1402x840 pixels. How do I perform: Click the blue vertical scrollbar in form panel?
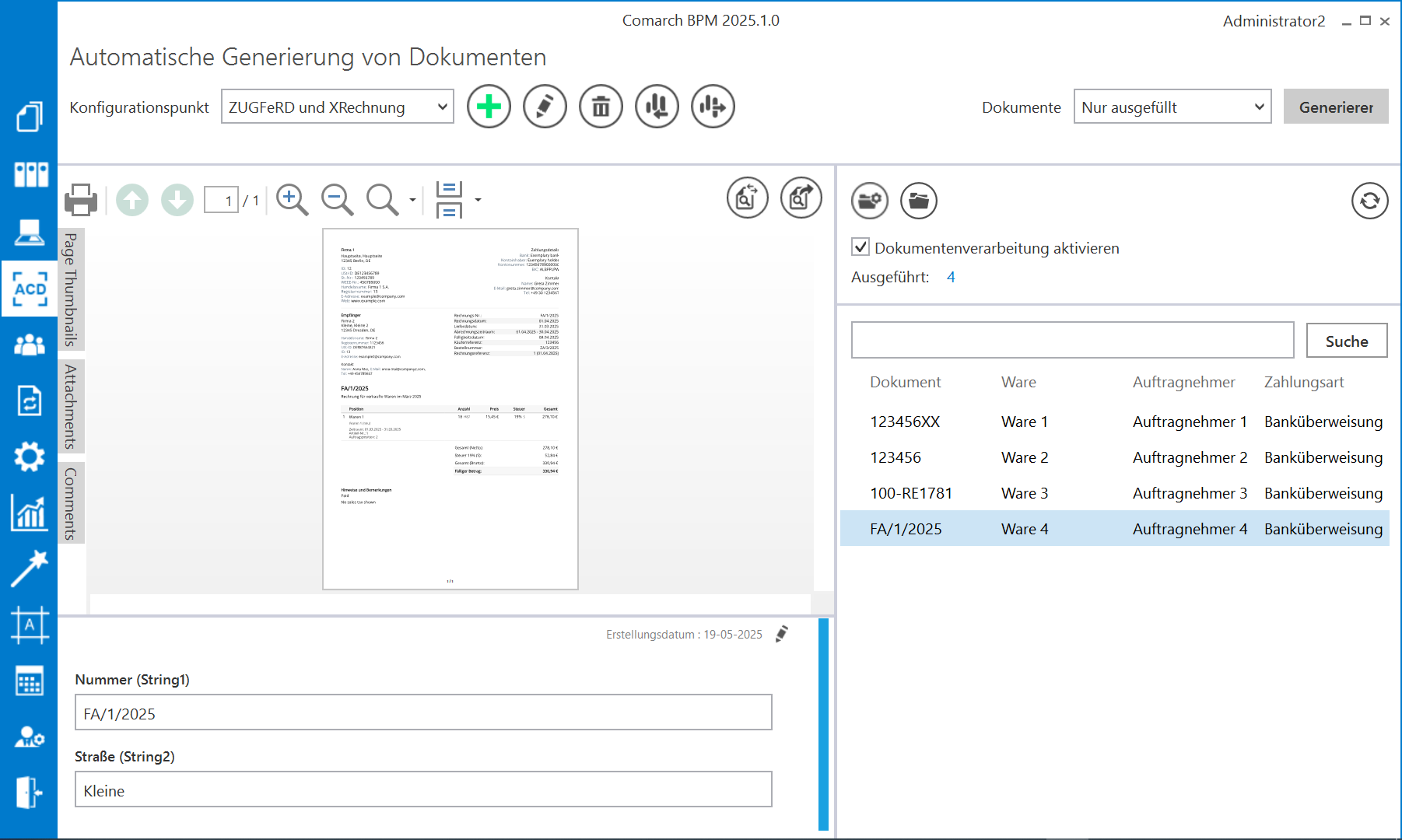coord(823,723)
